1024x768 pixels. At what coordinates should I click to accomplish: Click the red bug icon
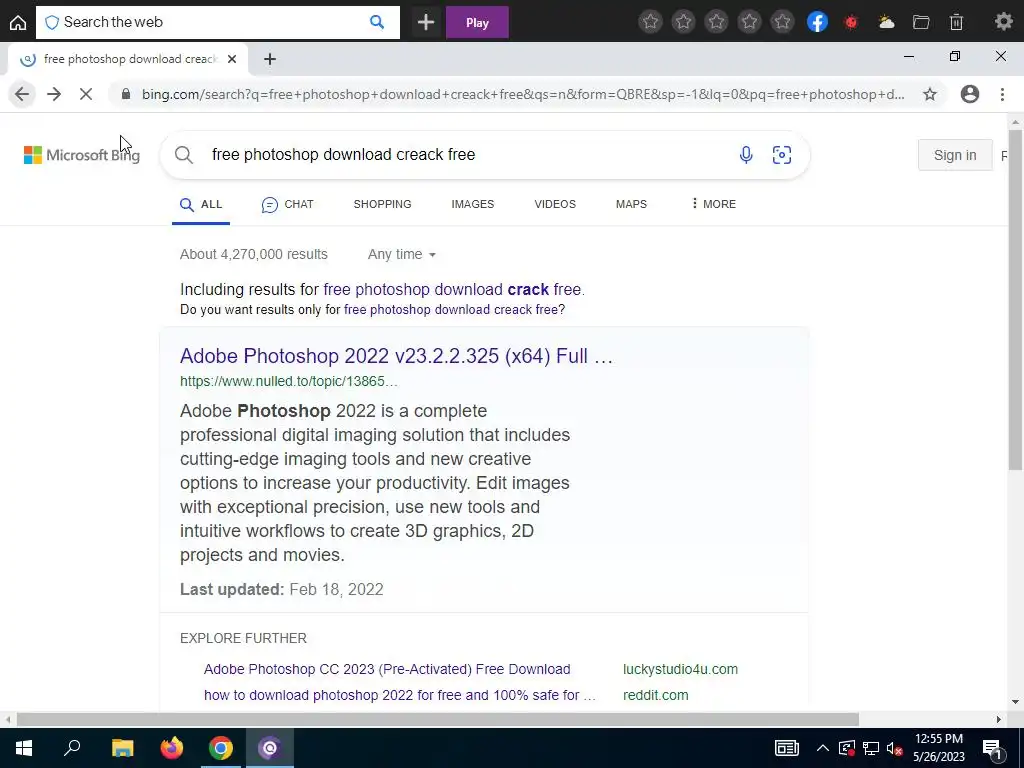[851, 22]
